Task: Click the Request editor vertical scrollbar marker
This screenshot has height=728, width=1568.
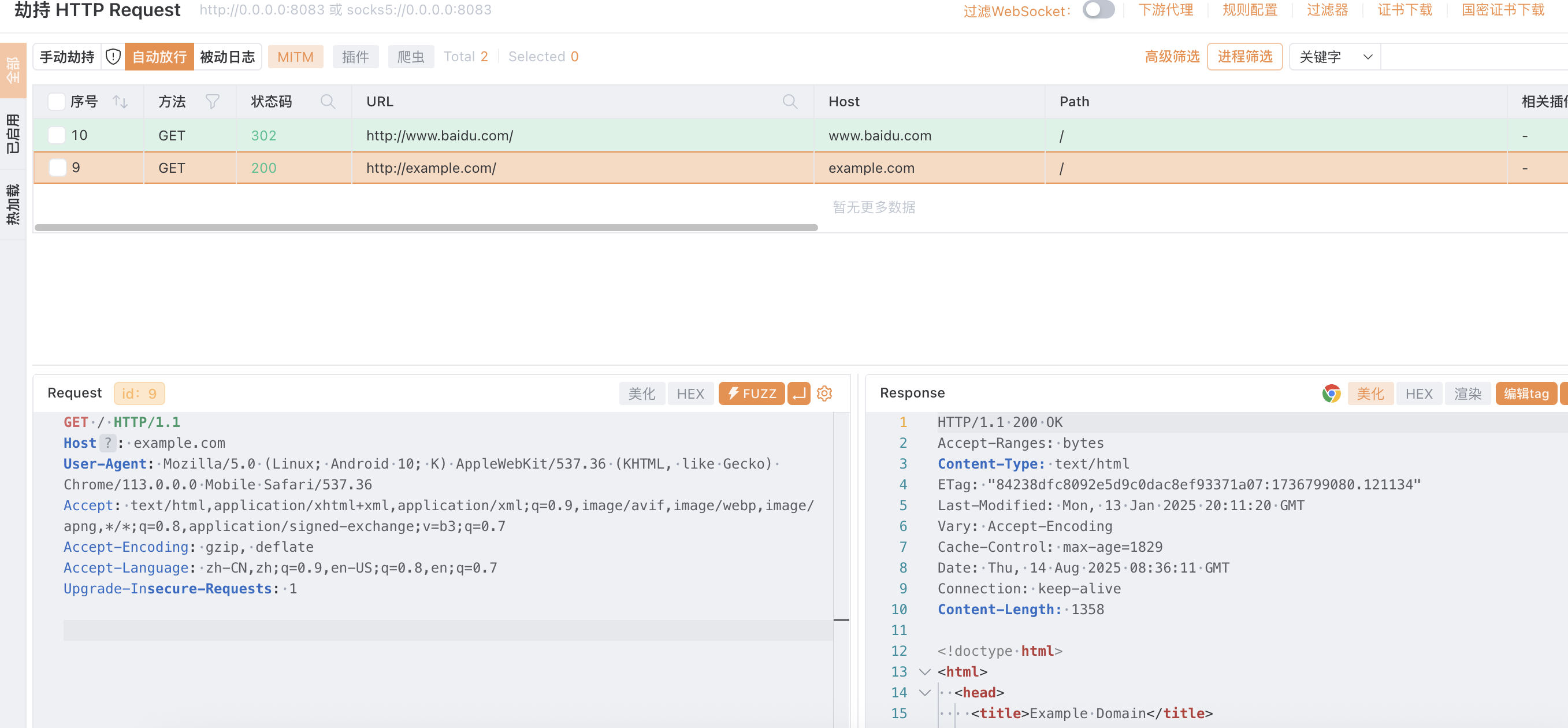Action: click(841, 619)
